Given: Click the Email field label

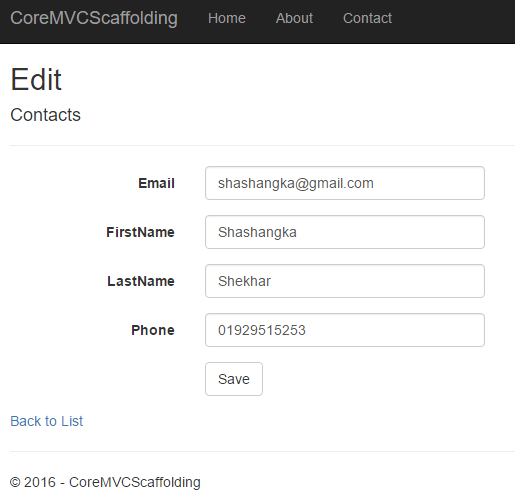Looking at the screenshot, I should coord(156,183).
